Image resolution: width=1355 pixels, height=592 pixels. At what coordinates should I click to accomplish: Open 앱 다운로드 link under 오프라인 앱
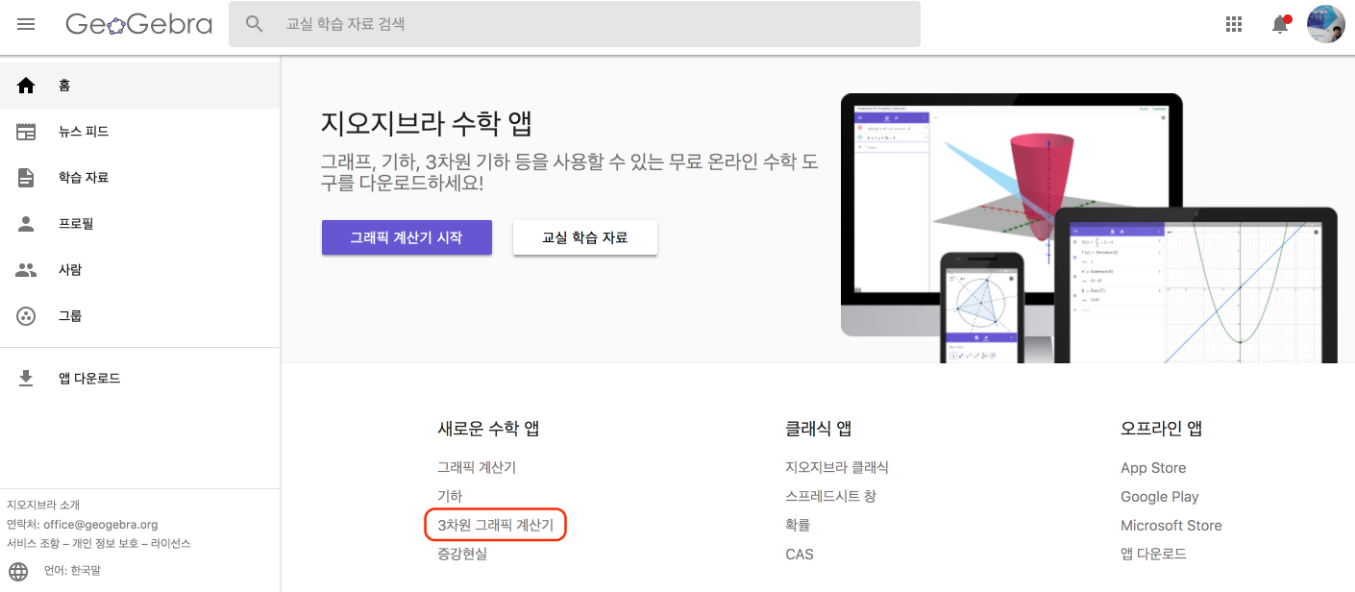pyautogui.click(x=1154, y=554)
